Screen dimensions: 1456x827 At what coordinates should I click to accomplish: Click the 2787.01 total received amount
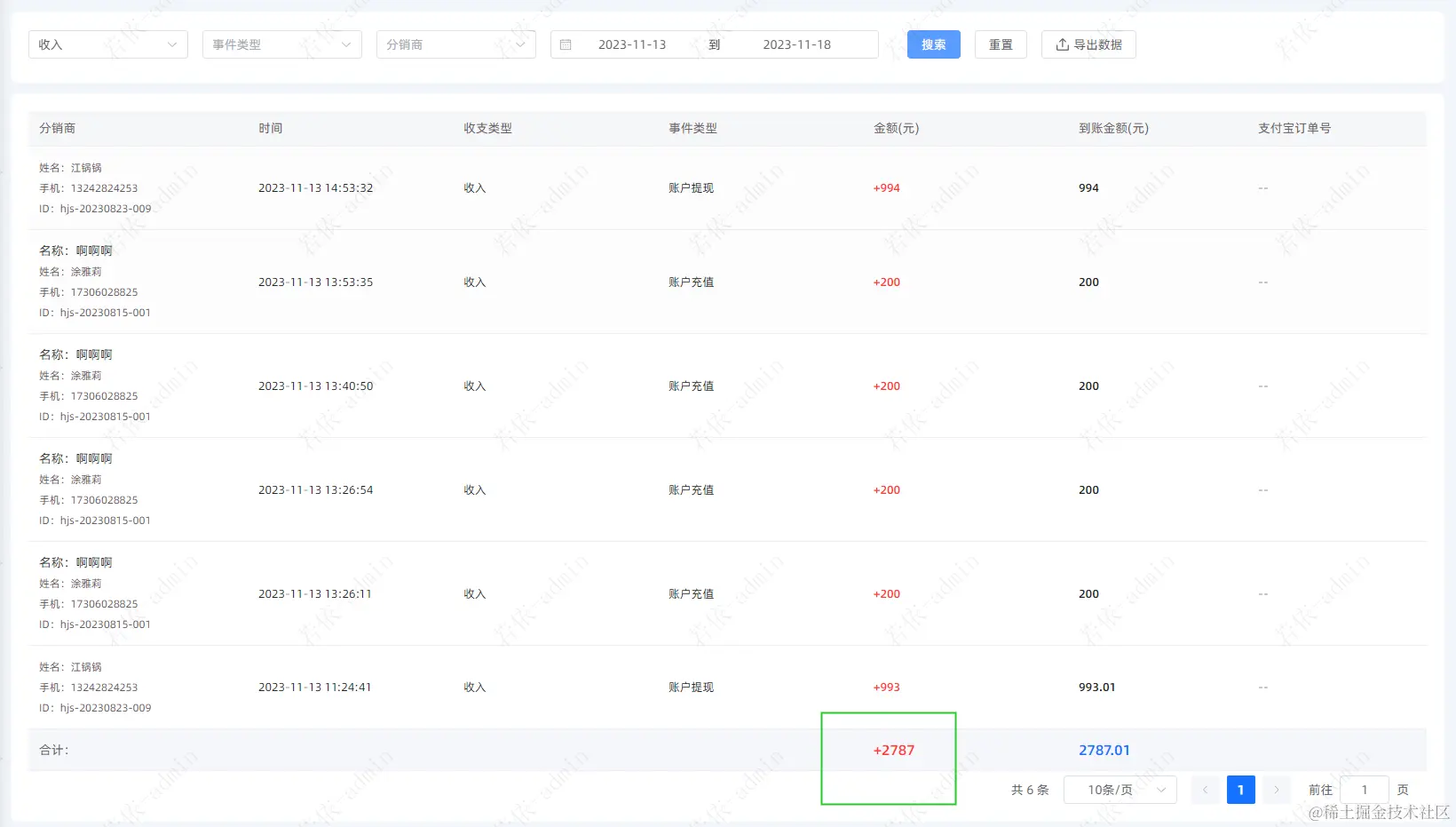coord(1104,751)
